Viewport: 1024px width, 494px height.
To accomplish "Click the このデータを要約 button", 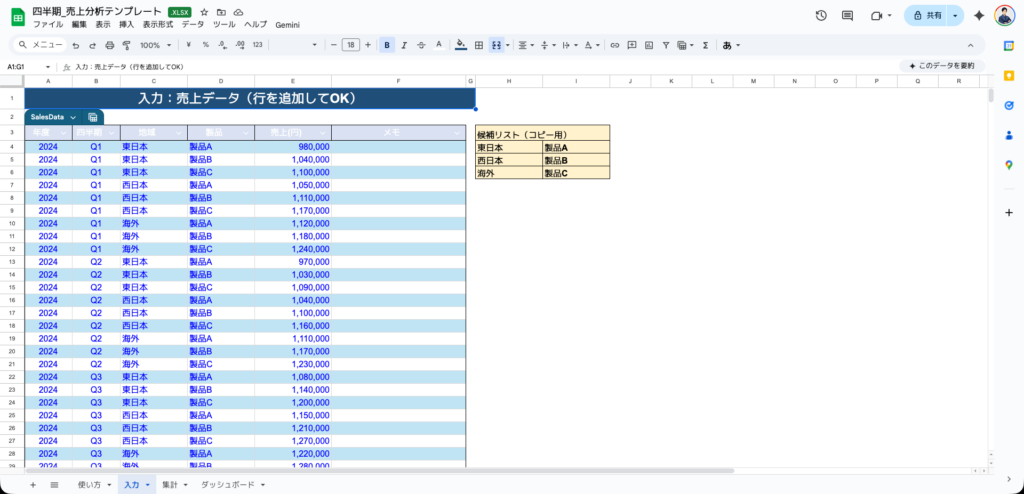I will click(943, 66).
